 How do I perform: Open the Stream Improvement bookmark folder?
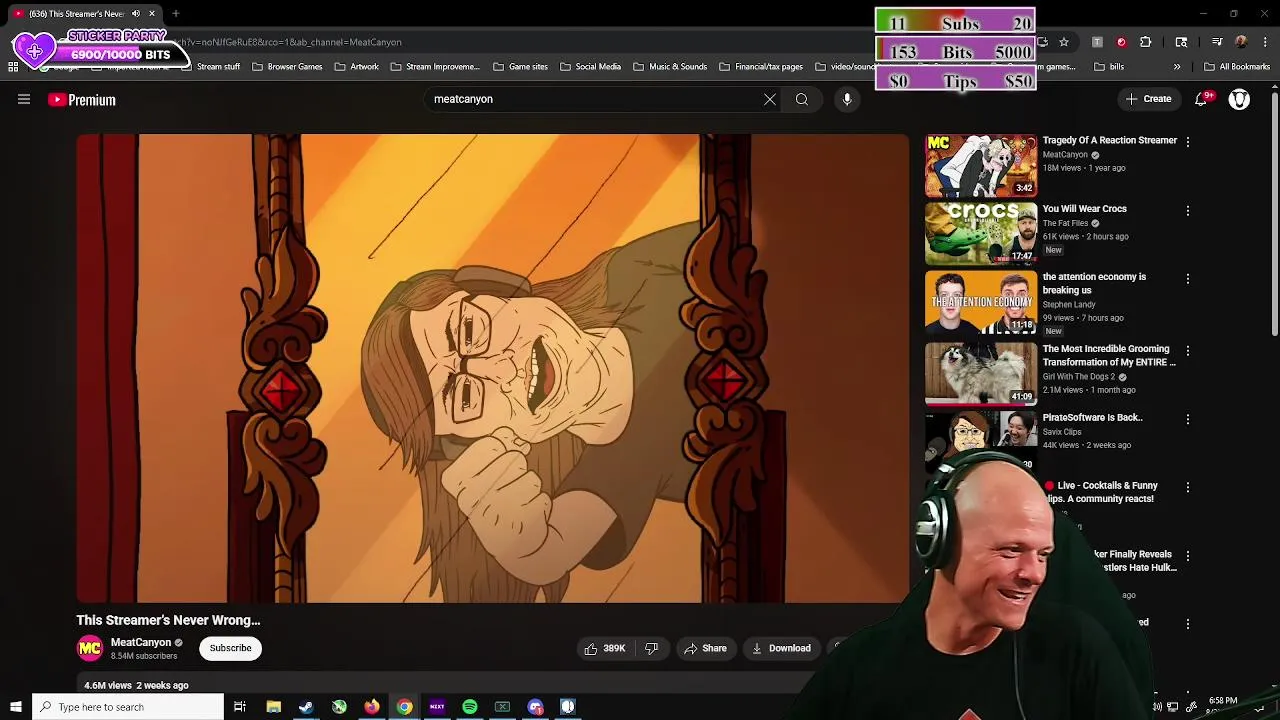pyautogui.click(x=435, y=67)
